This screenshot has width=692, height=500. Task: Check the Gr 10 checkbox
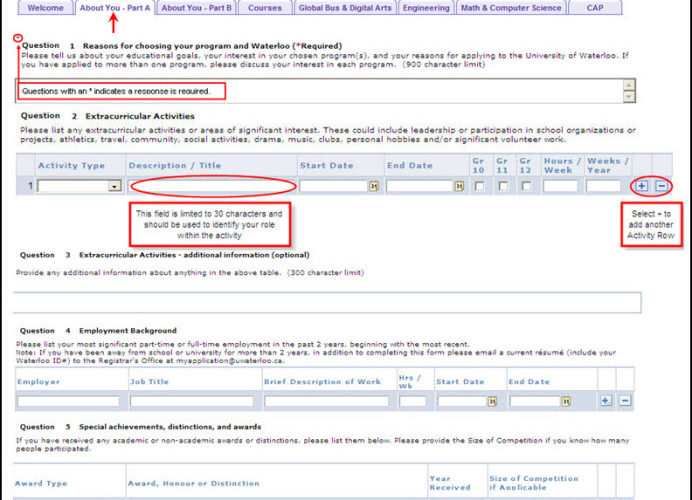click(478, 186)
